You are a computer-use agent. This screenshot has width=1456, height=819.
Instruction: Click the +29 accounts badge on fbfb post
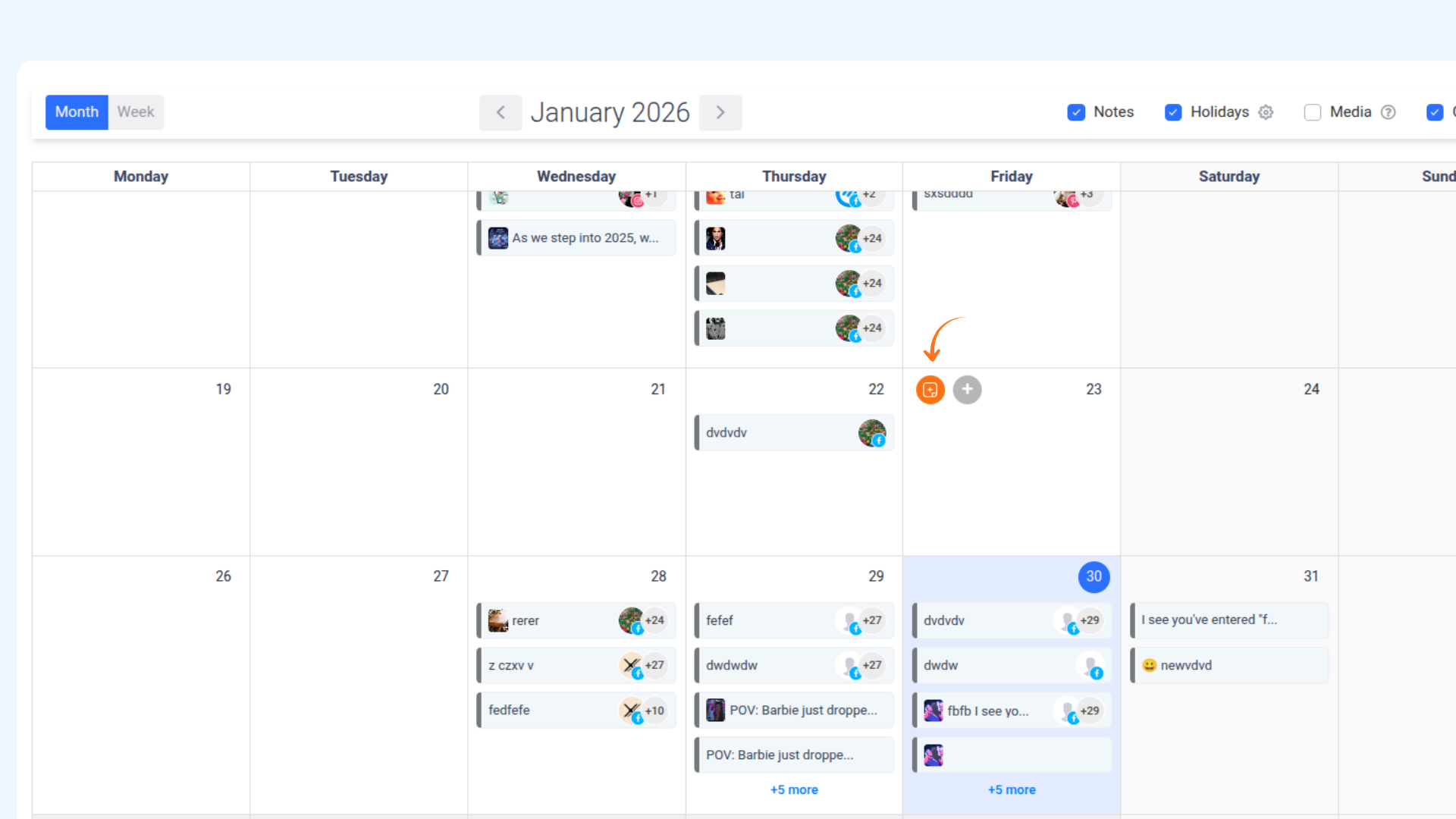click(x=1090, y=711)
